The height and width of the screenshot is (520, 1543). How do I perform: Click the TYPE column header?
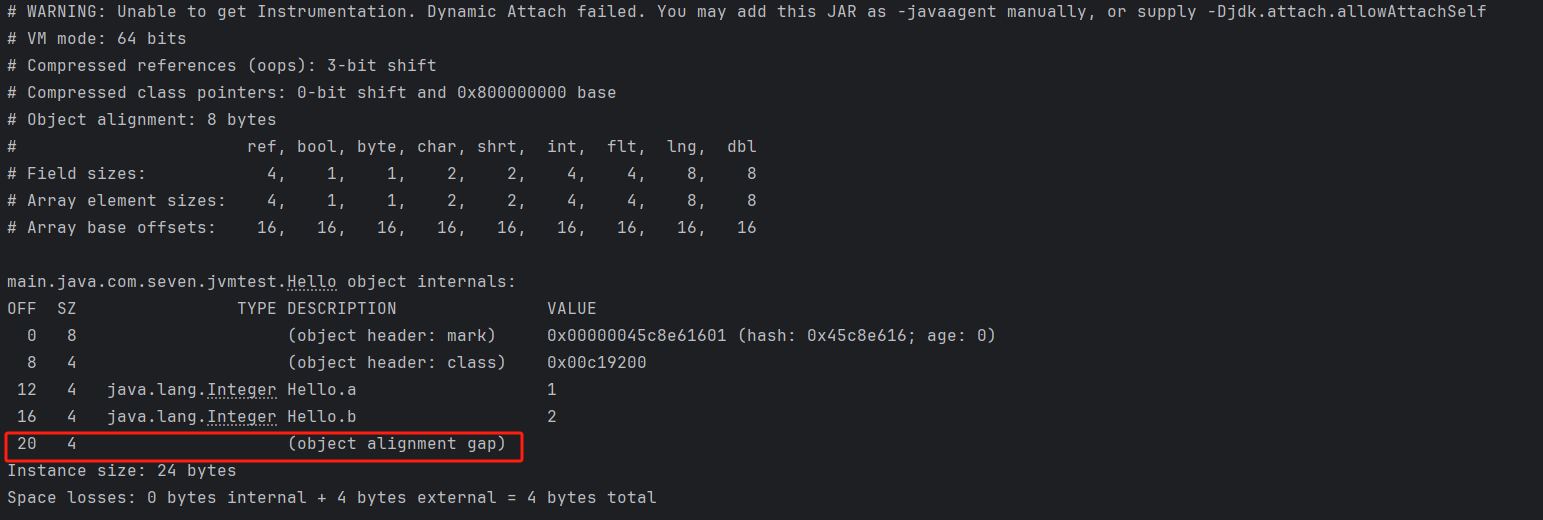tap(256, 309)
